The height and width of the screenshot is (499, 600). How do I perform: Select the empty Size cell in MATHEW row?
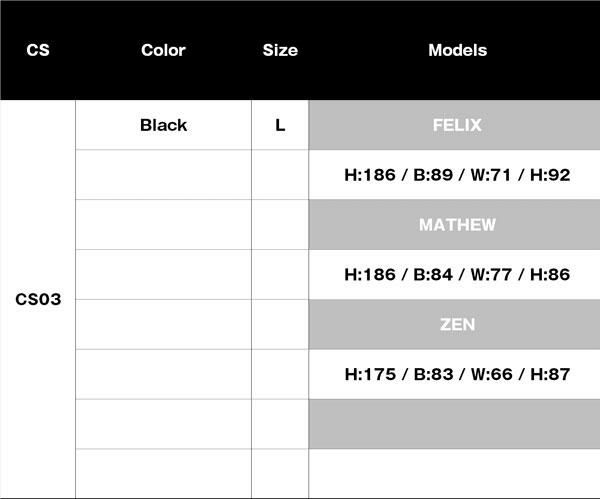click(x=280, y=225)
